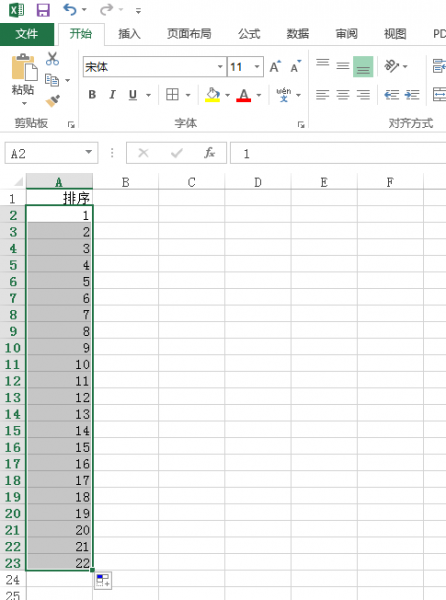Apply the yellow fill color swatch

point(213,95)
